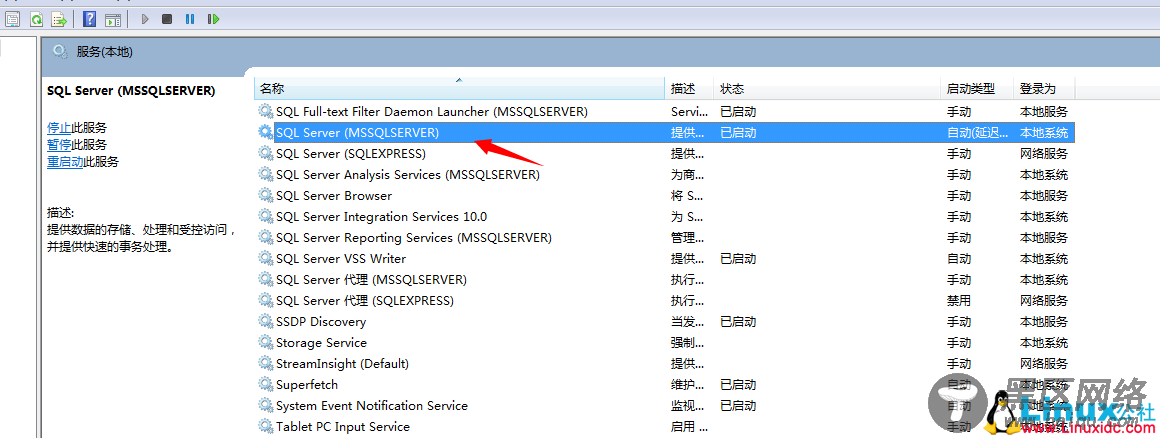Click the Export List toolbar icon
The image size is (1160, 438).
59,19
